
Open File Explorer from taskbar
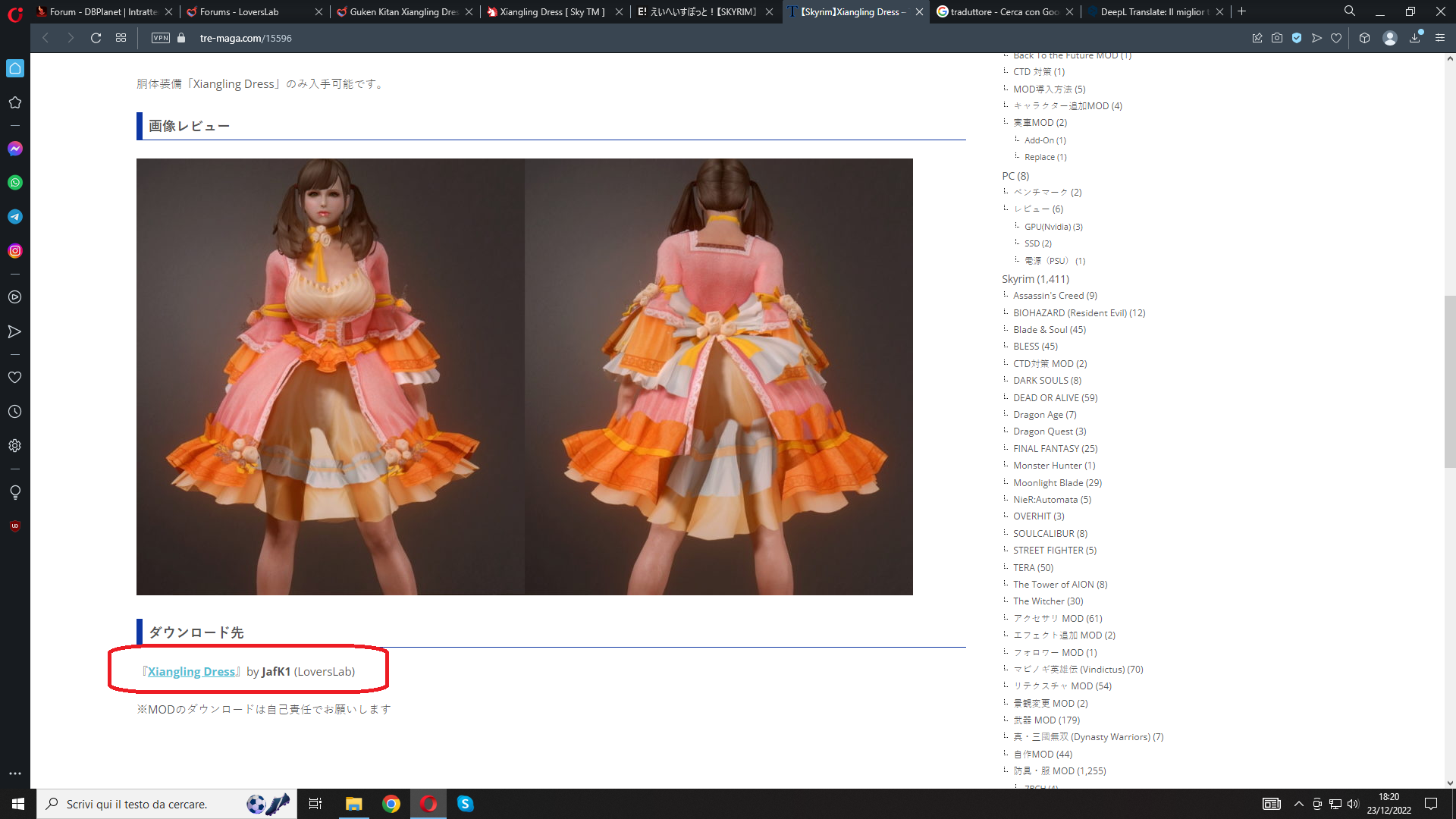tap(353, 804)
